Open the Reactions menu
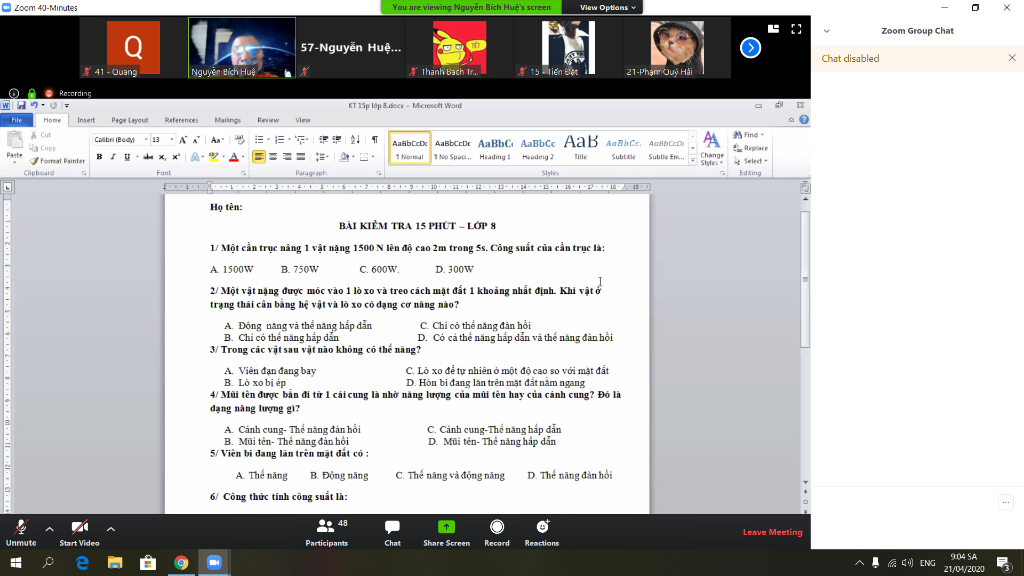1024x576 pixels. point(541,533)
